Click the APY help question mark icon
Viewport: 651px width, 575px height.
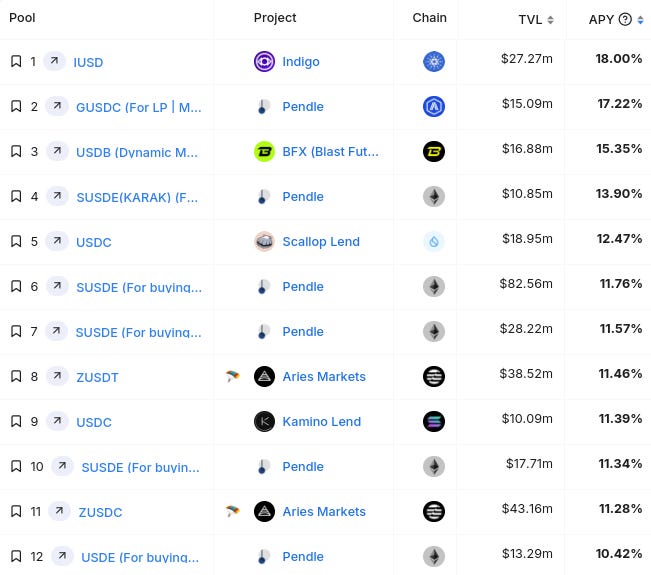click(625, 19)
